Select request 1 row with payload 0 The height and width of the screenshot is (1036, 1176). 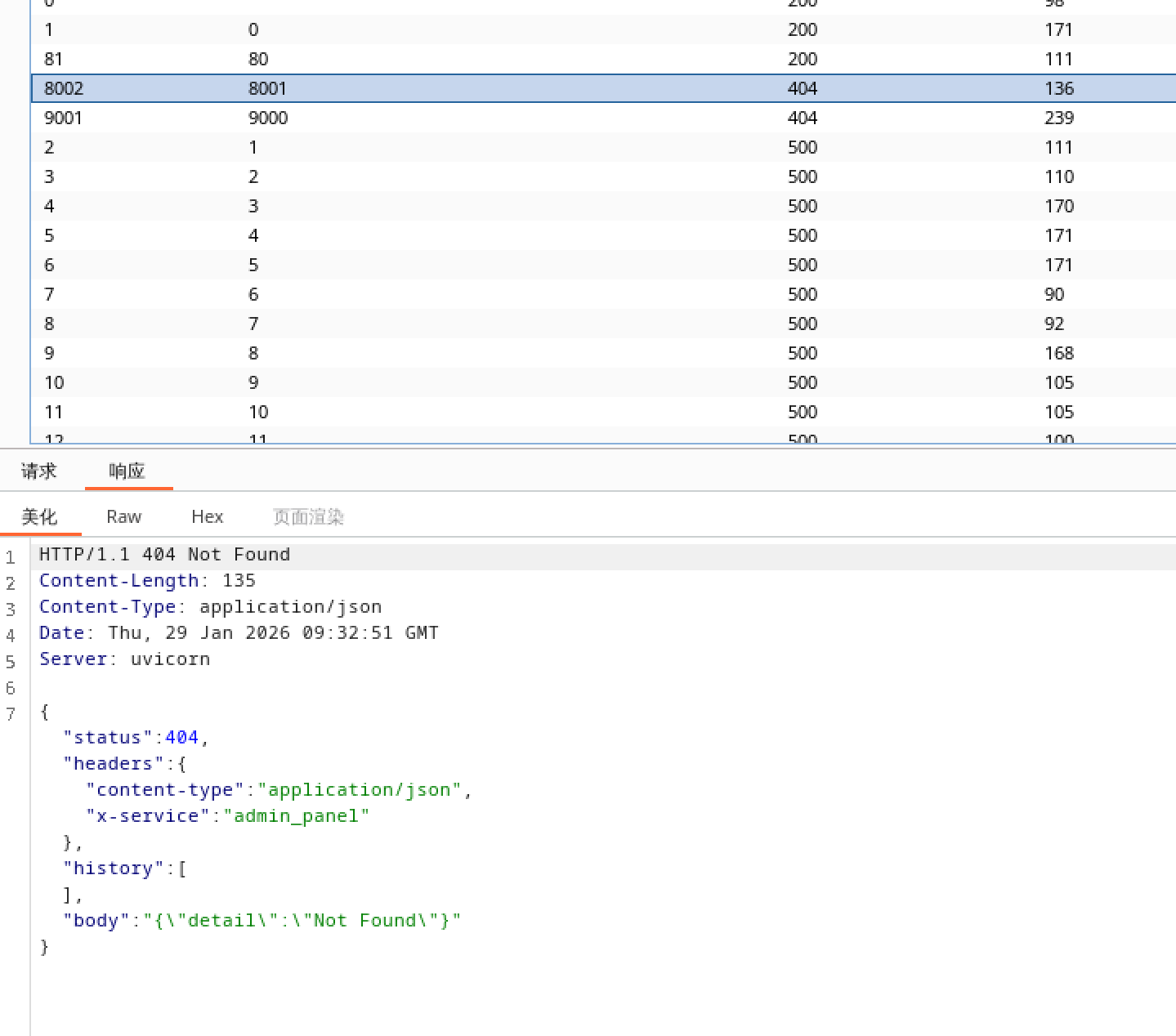click(253, 29)
